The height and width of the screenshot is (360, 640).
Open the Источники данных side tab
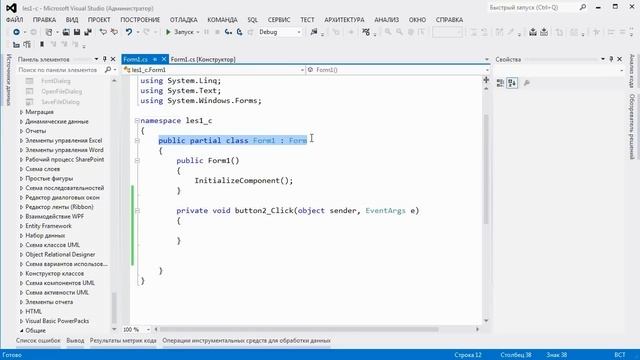coord(9,80)
